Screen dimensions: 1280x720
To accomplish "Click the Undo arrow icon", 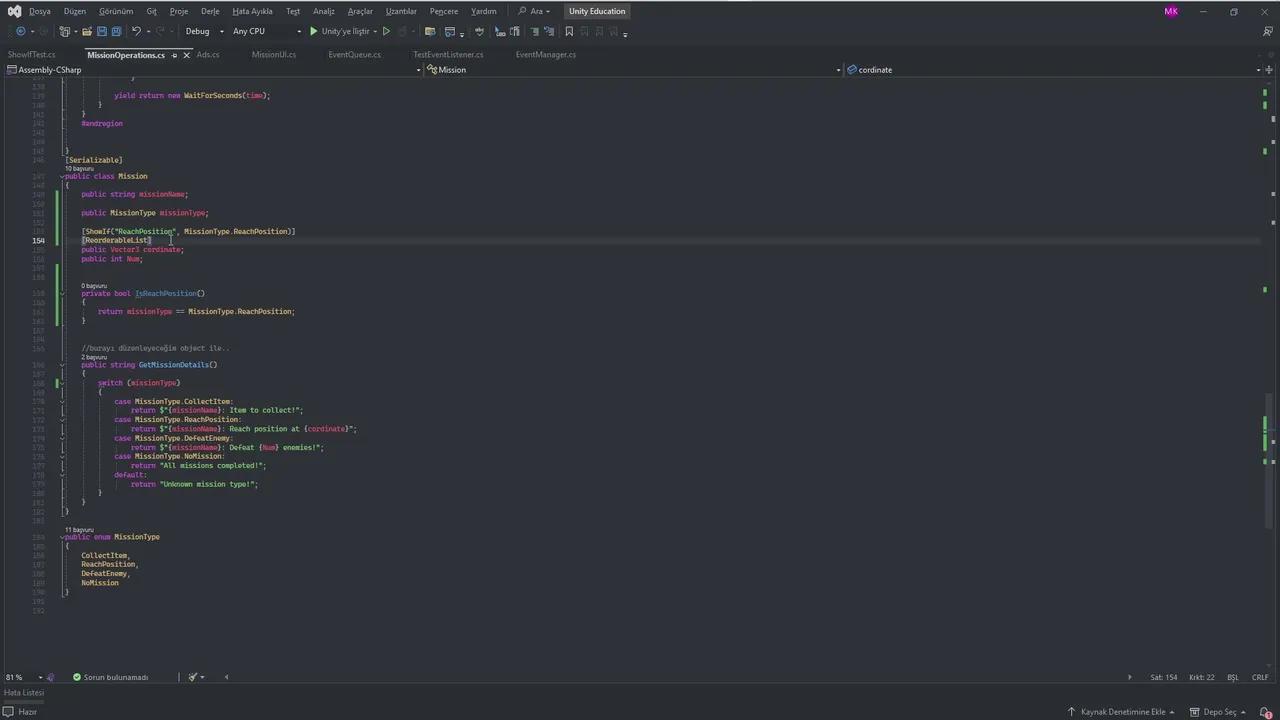I will [136, 31].
